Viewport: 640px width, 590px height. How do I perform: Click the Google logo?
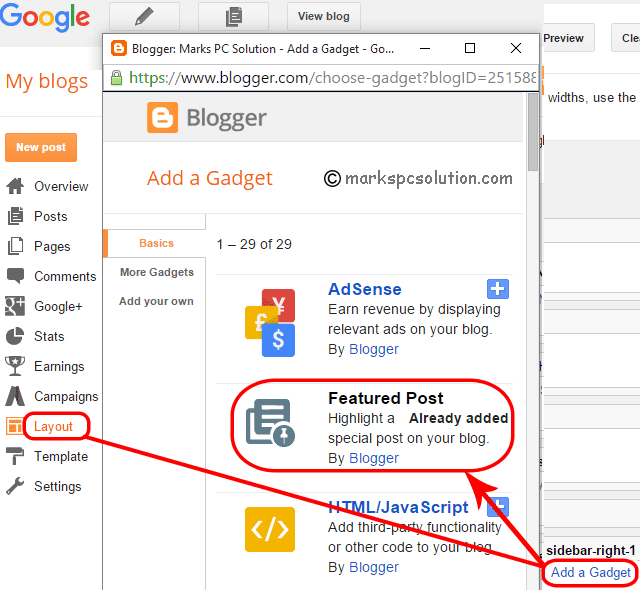(45, 17)
